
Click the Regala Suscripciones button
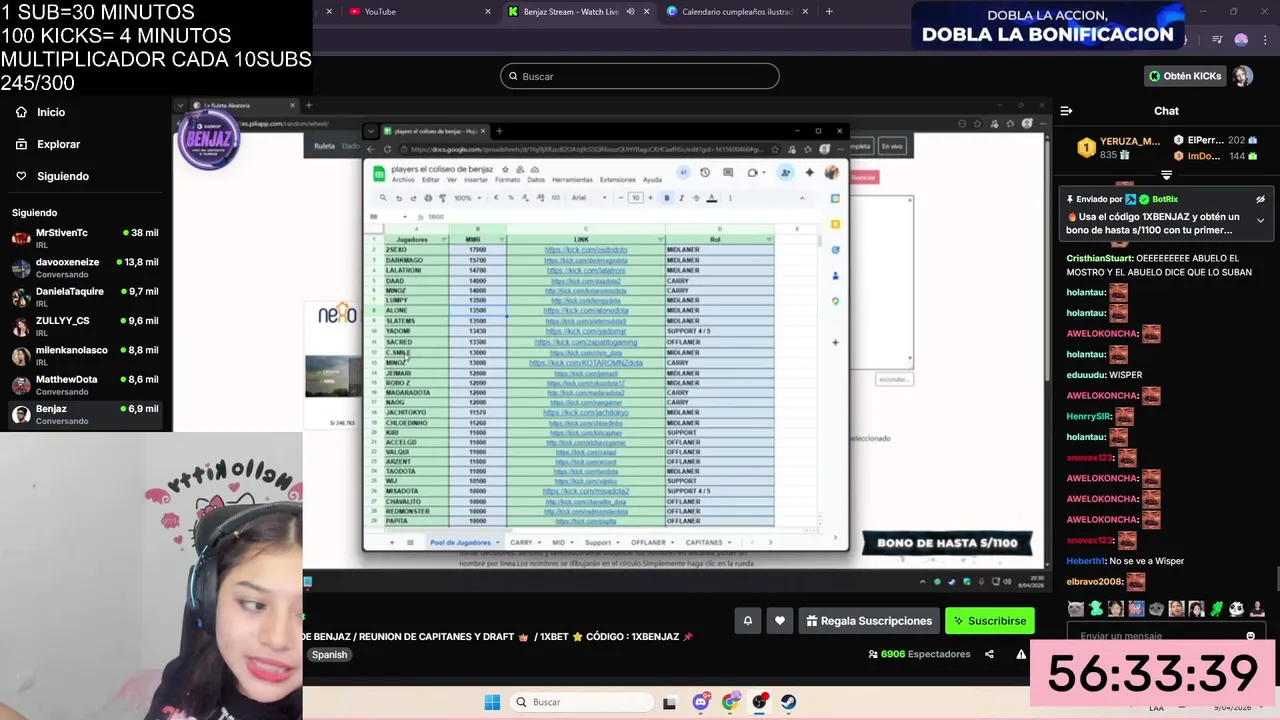tap(868, 621)
